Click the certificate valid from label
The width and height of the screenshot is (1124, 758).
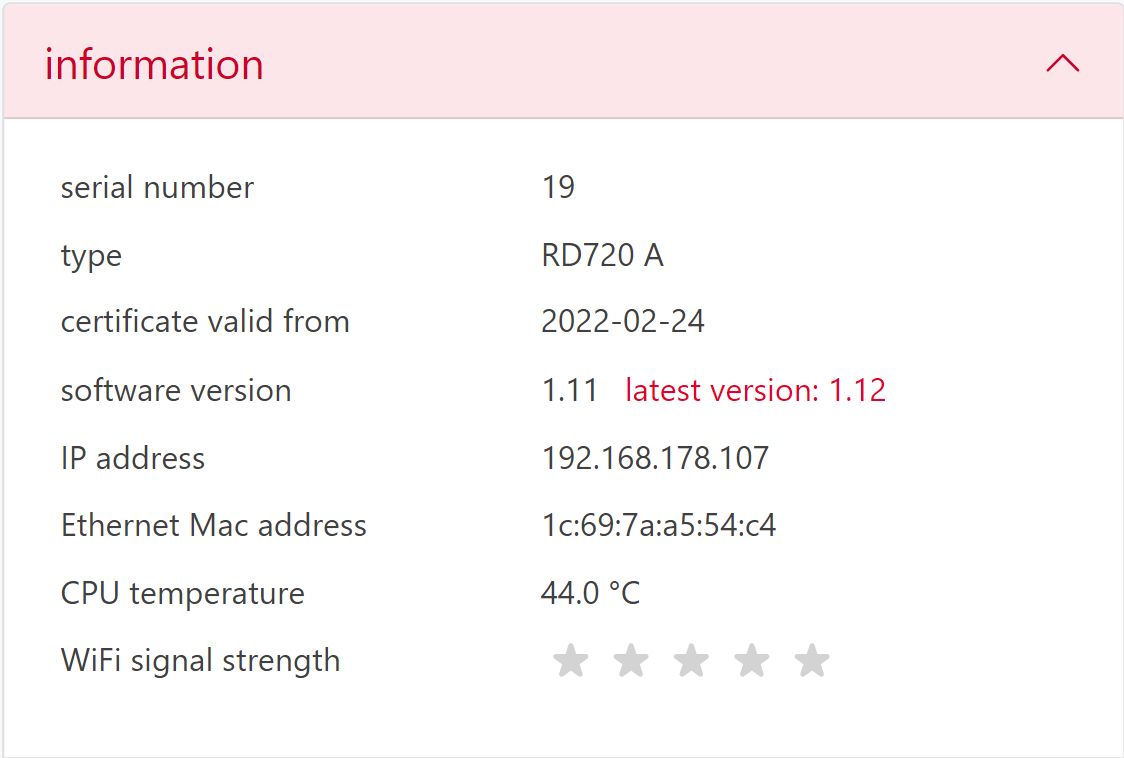point(205,321)
